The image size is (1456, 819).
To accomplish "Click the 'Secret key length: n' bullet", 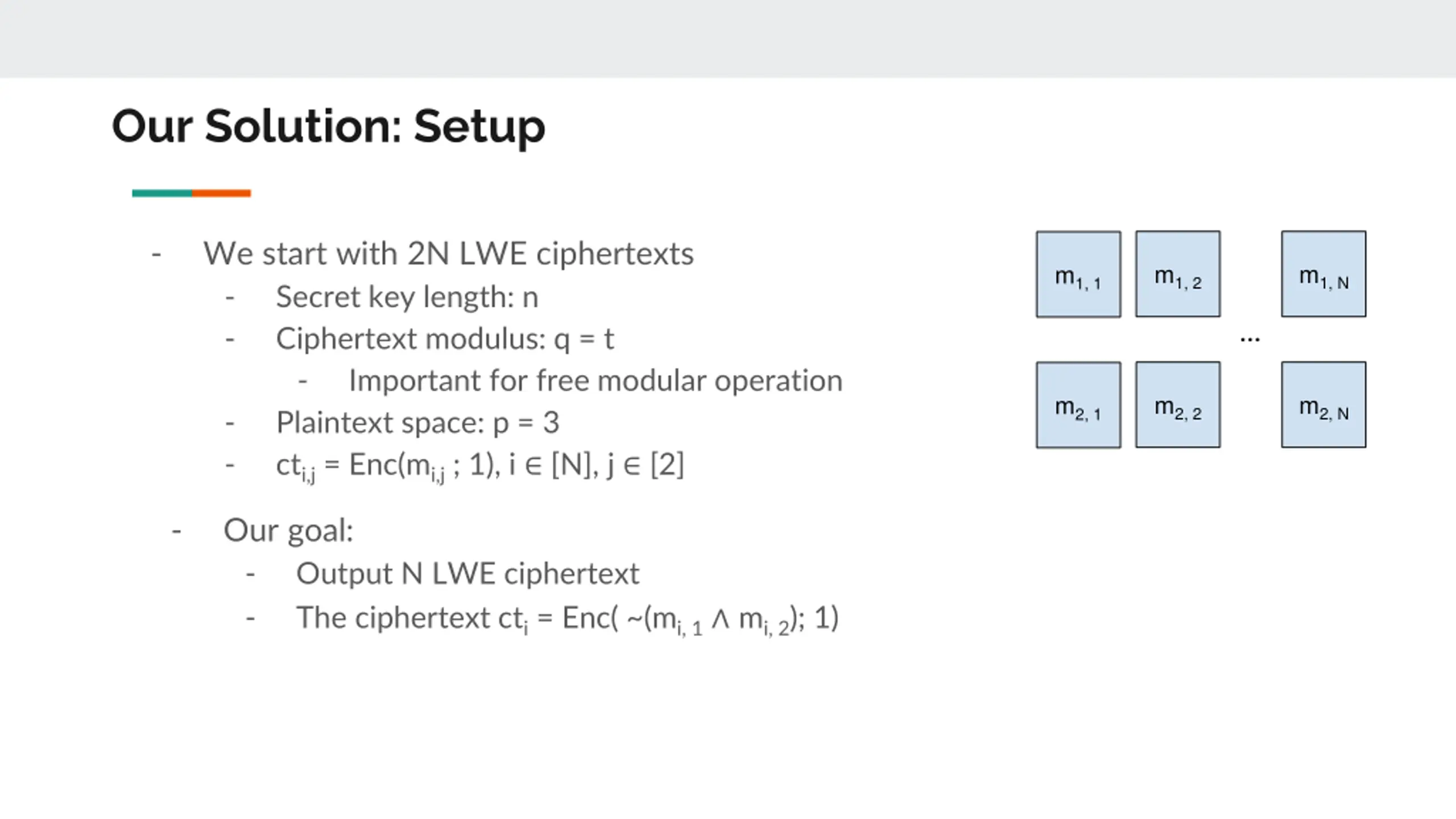I will (x=407, y=297).
